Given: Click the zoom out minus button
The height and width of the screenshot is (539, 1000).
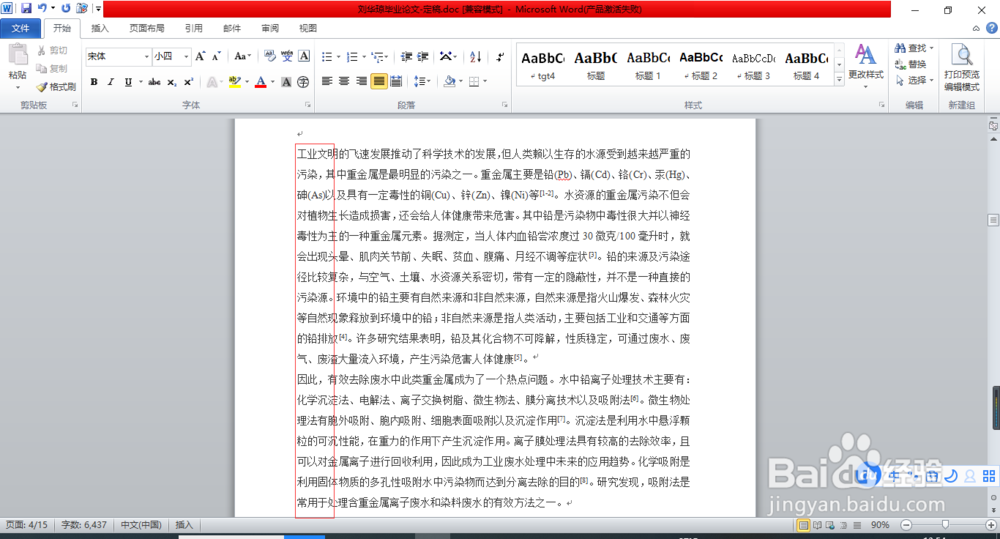Looking at the screenshot, I should (906, 525).
